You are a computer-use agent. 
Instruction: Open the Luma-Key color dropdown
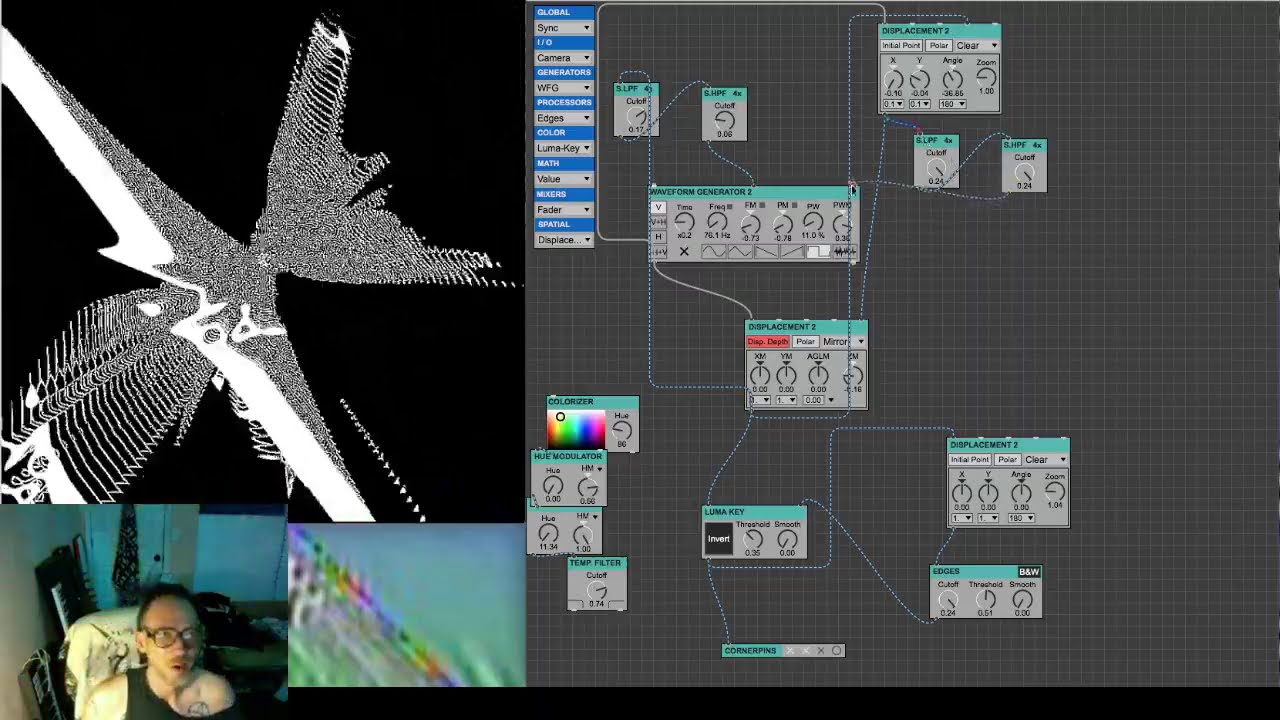563,148
